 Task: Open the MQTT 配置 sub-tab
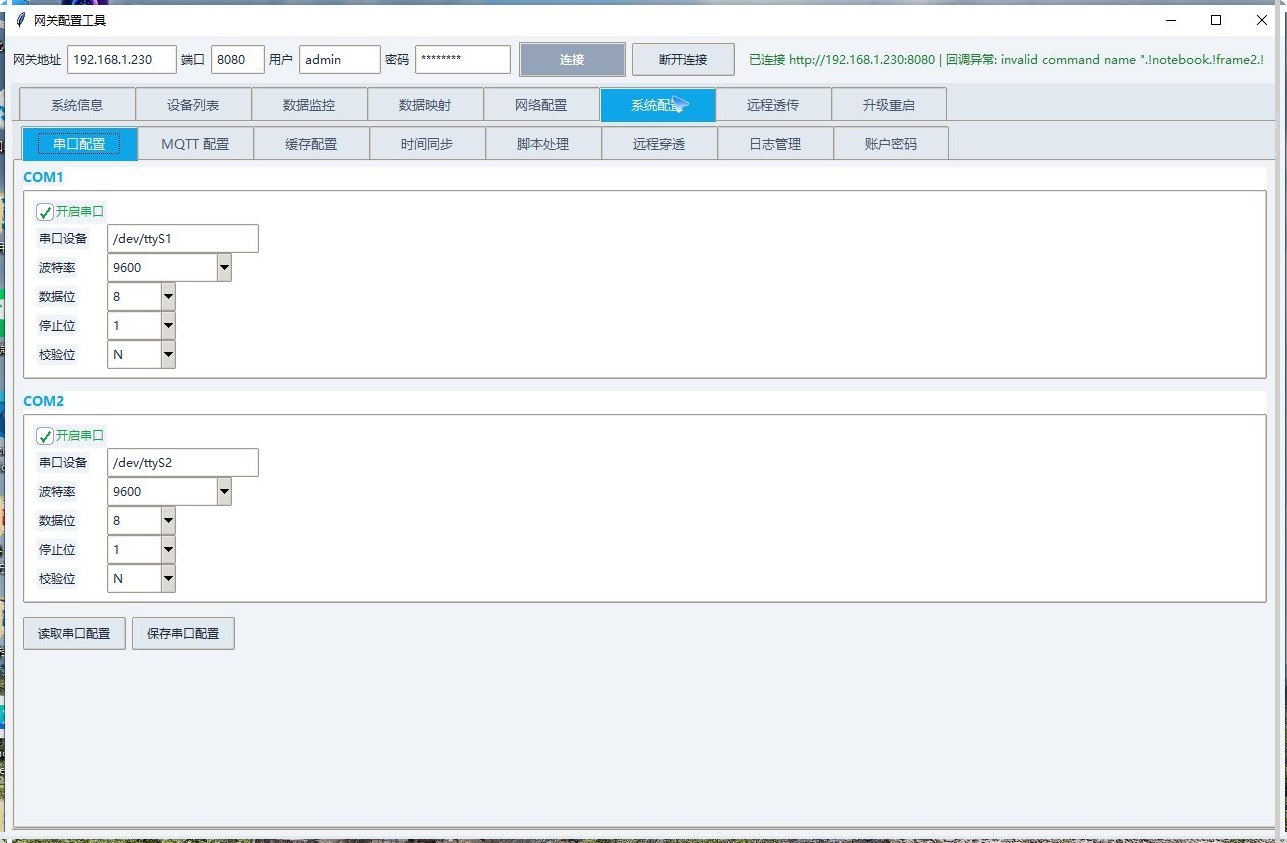pos(195,144)
